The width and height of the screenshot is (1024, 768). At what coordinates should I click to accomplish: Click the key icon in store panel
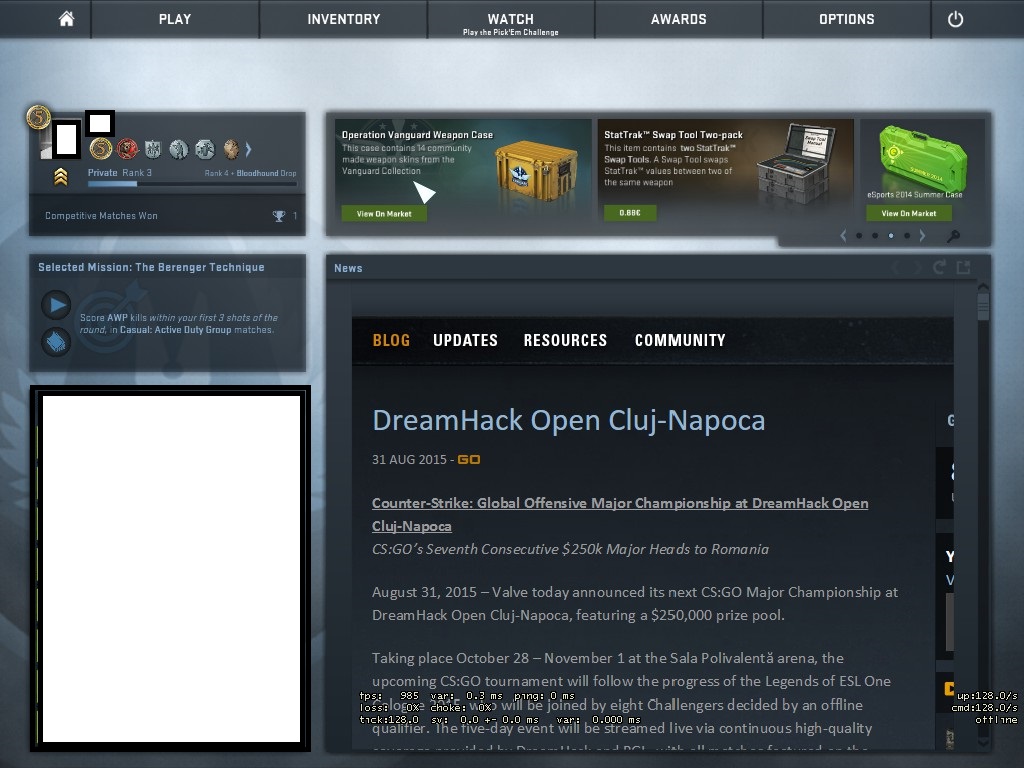[x=953, y=236]
